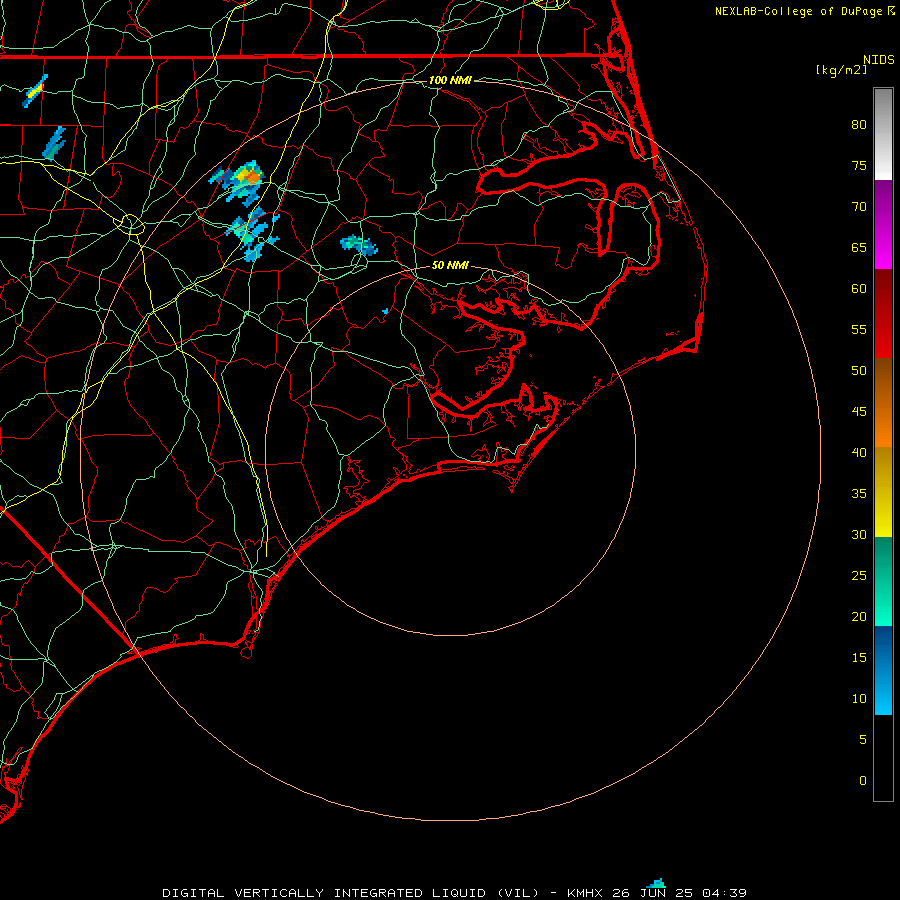This screenshot has height=900, width=900.
Task: Select the 60 value on the VIL scale
Action: click(x=859, y=289)
